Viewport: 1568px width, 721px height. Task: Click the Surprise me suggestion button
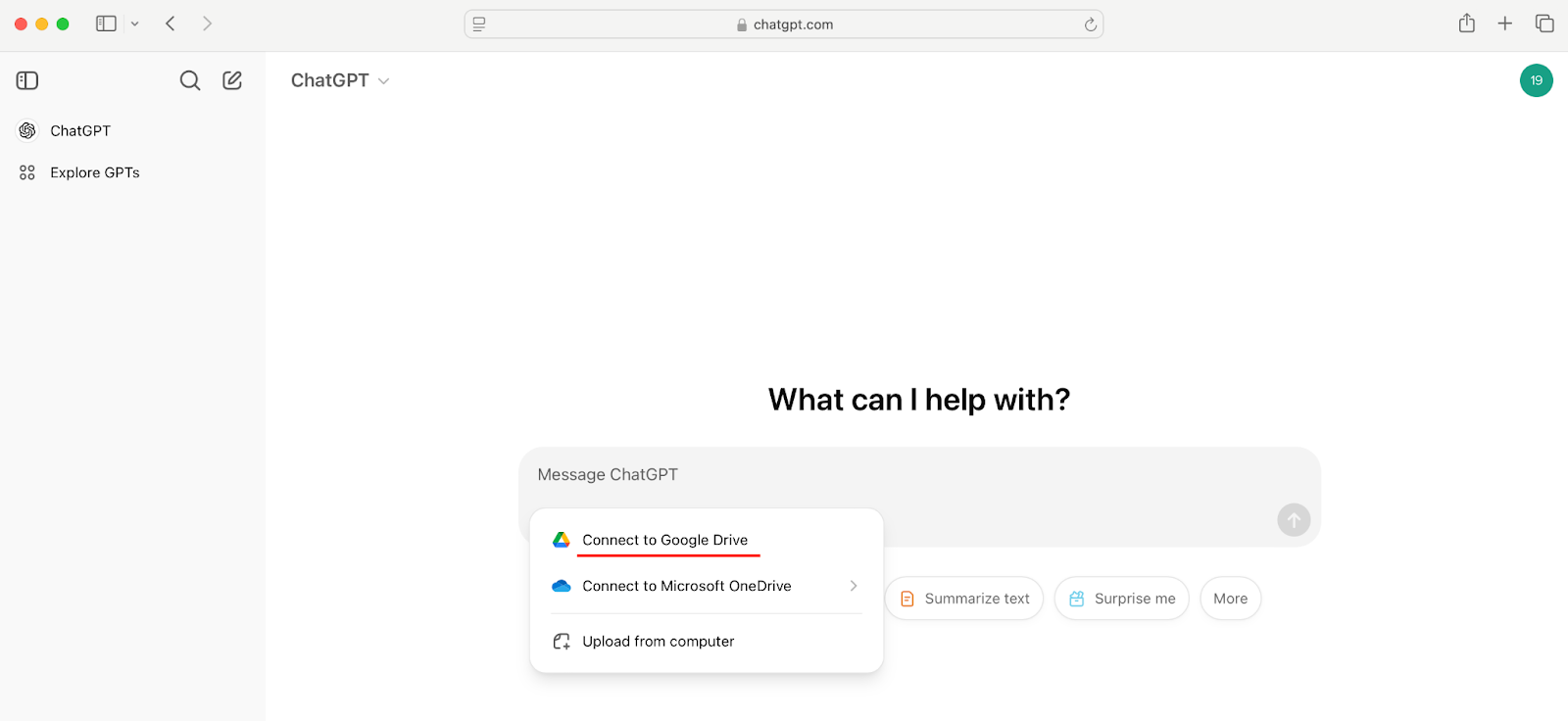pyautogui.click(x=1122, y=599)
